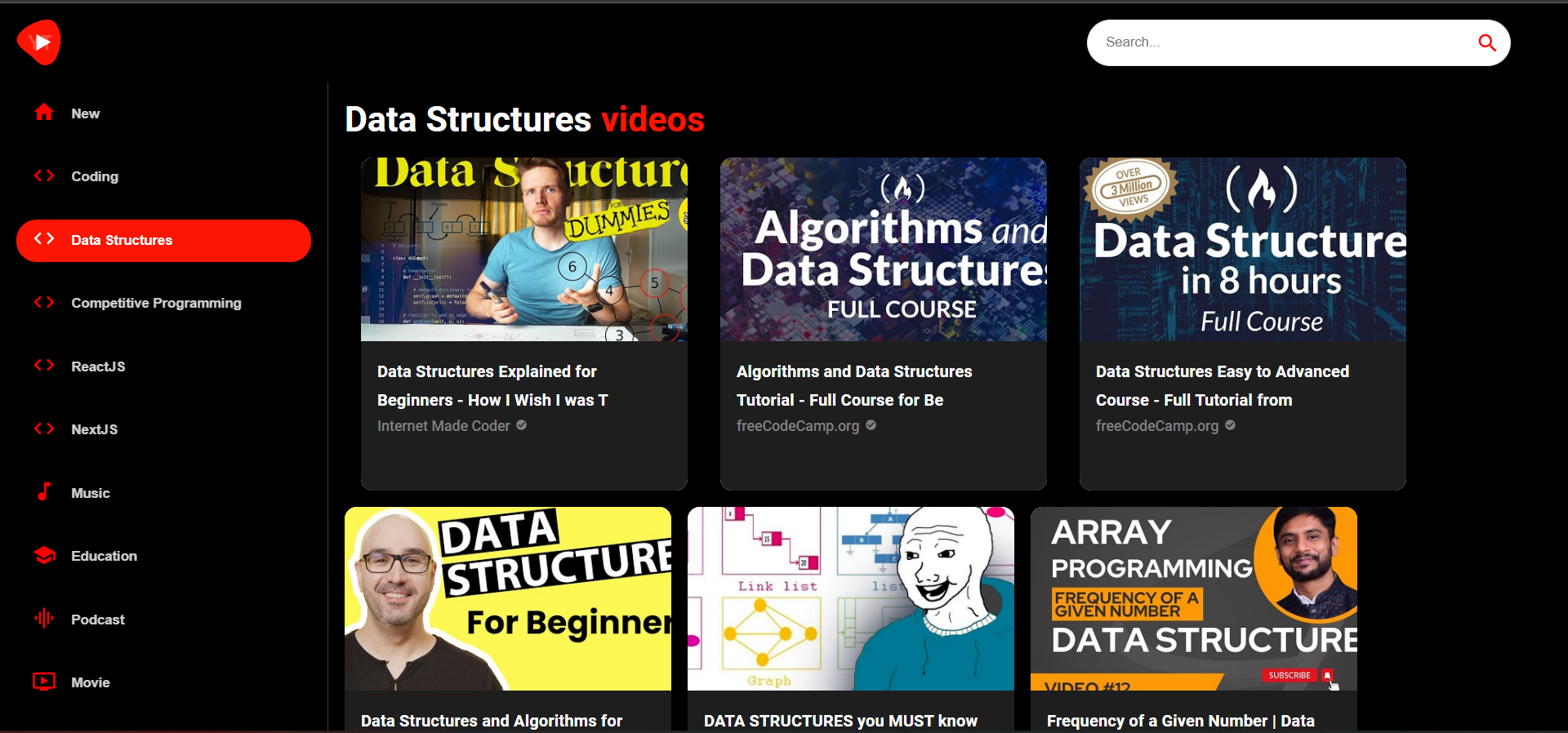Click the music note icon
The height and width of the screenshot is (733, 1568).
pos(44,491)
